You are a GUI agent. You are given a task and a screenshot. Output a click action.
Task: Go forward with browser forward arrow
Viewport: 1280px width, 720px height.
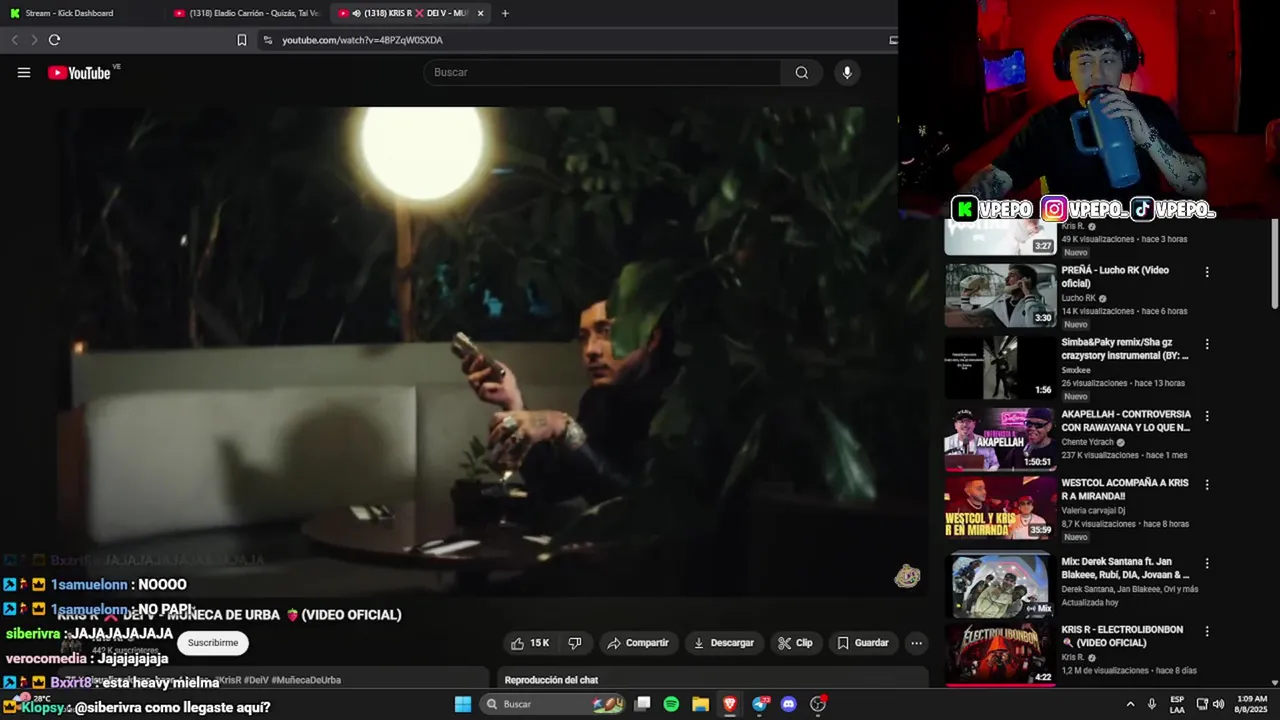point(33,40)
